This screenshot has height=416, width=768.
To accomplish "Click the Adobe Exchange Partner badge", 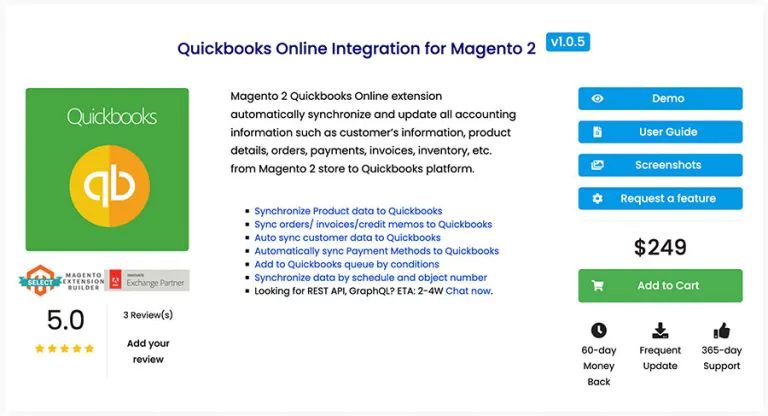I will tap(146, 280).
